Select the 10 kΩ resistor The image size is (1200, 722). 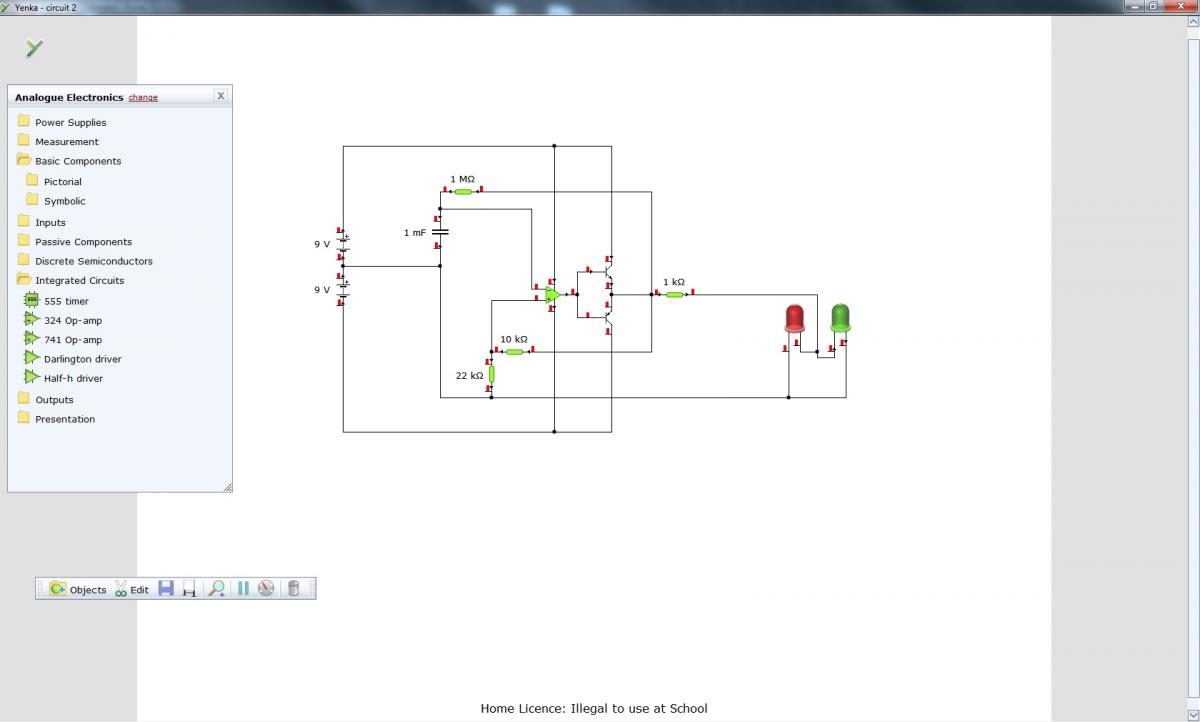click(514, 352)
